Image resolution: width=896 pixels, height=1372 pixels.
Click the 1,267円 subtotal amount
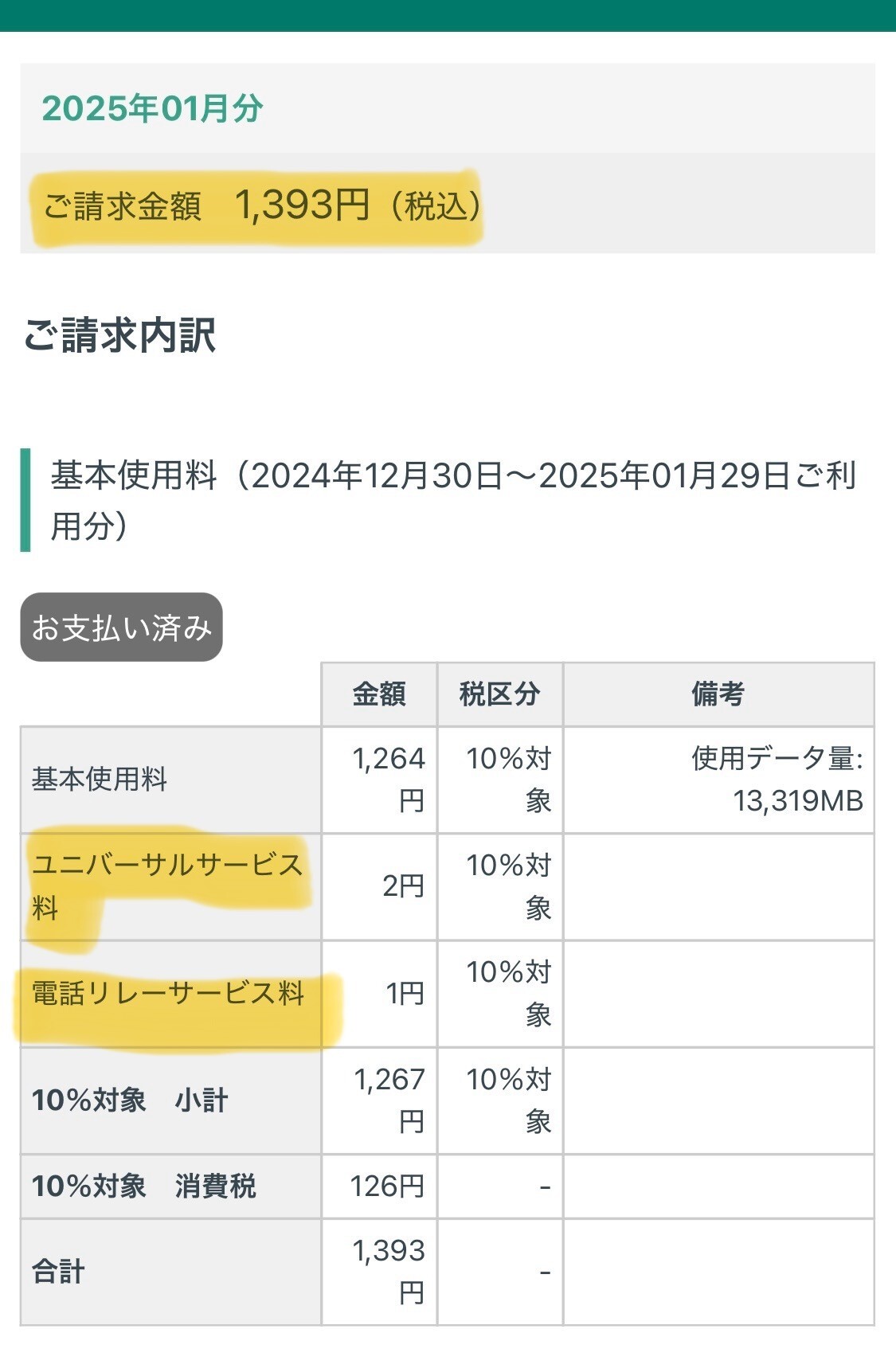(389, 1100)
